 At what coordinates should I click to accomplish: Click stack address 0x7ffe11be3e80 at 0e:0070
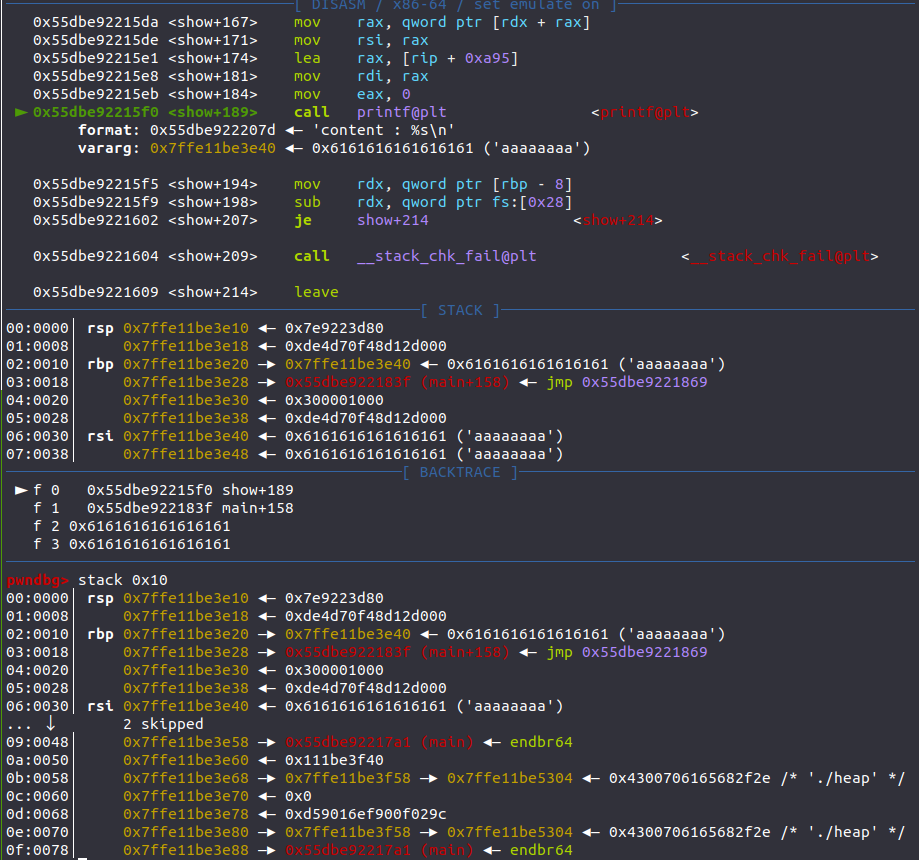coord(186,832)
